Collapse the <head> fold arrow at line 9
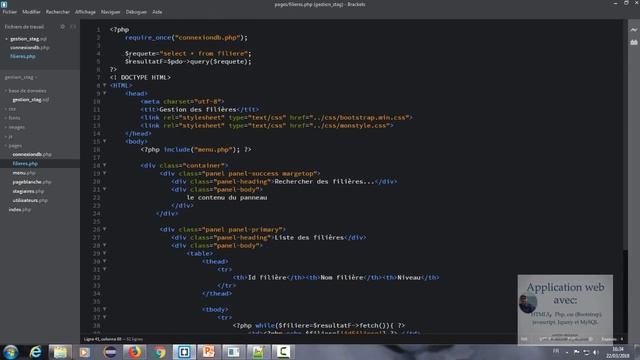The height and width of the screenshot is (360, 640). pyautogui.click(x=104, y=93)
